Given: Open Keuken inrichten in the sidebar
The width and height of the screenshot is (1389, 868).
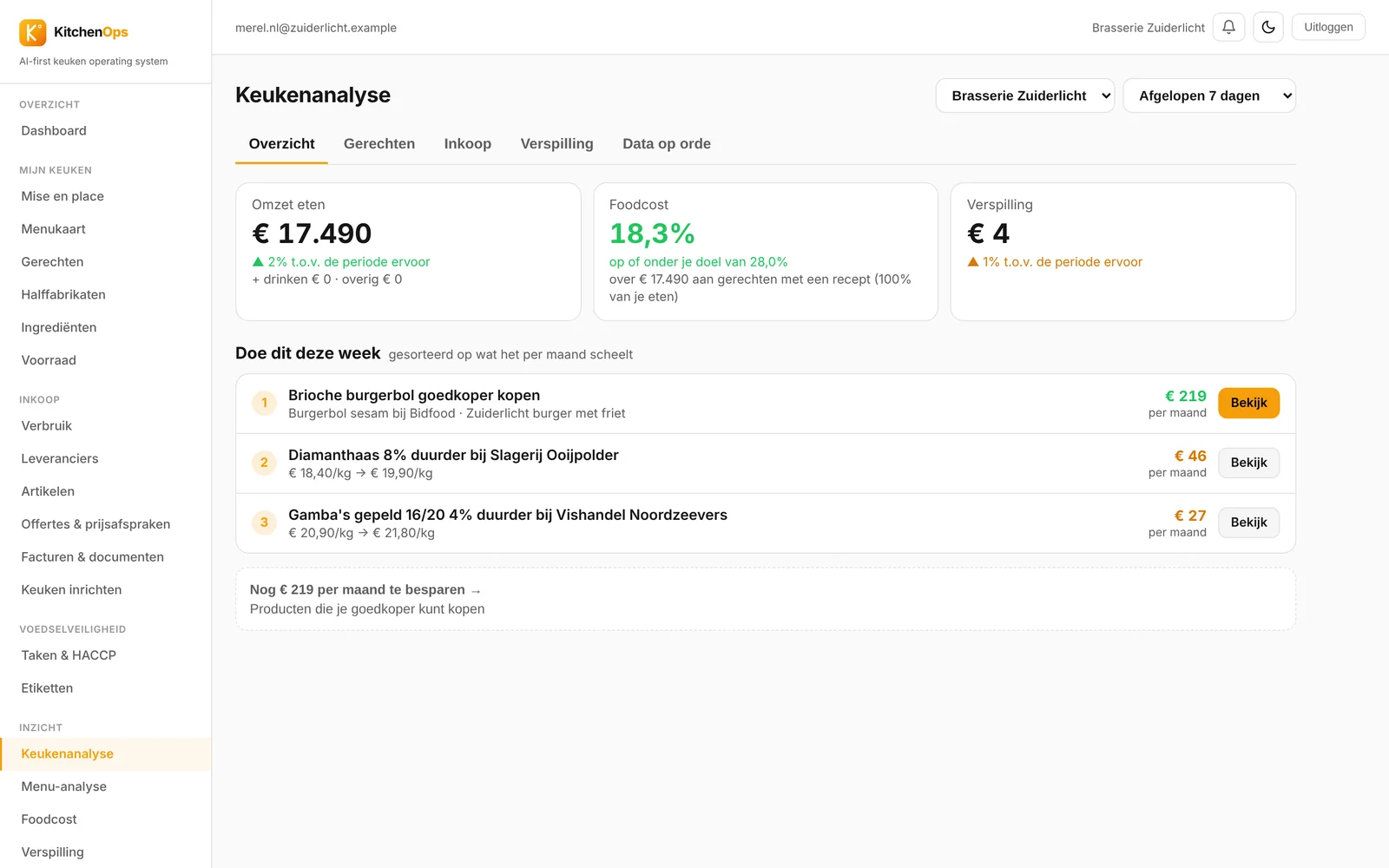Looking at the screenshot, I should [x=105, y=590].
